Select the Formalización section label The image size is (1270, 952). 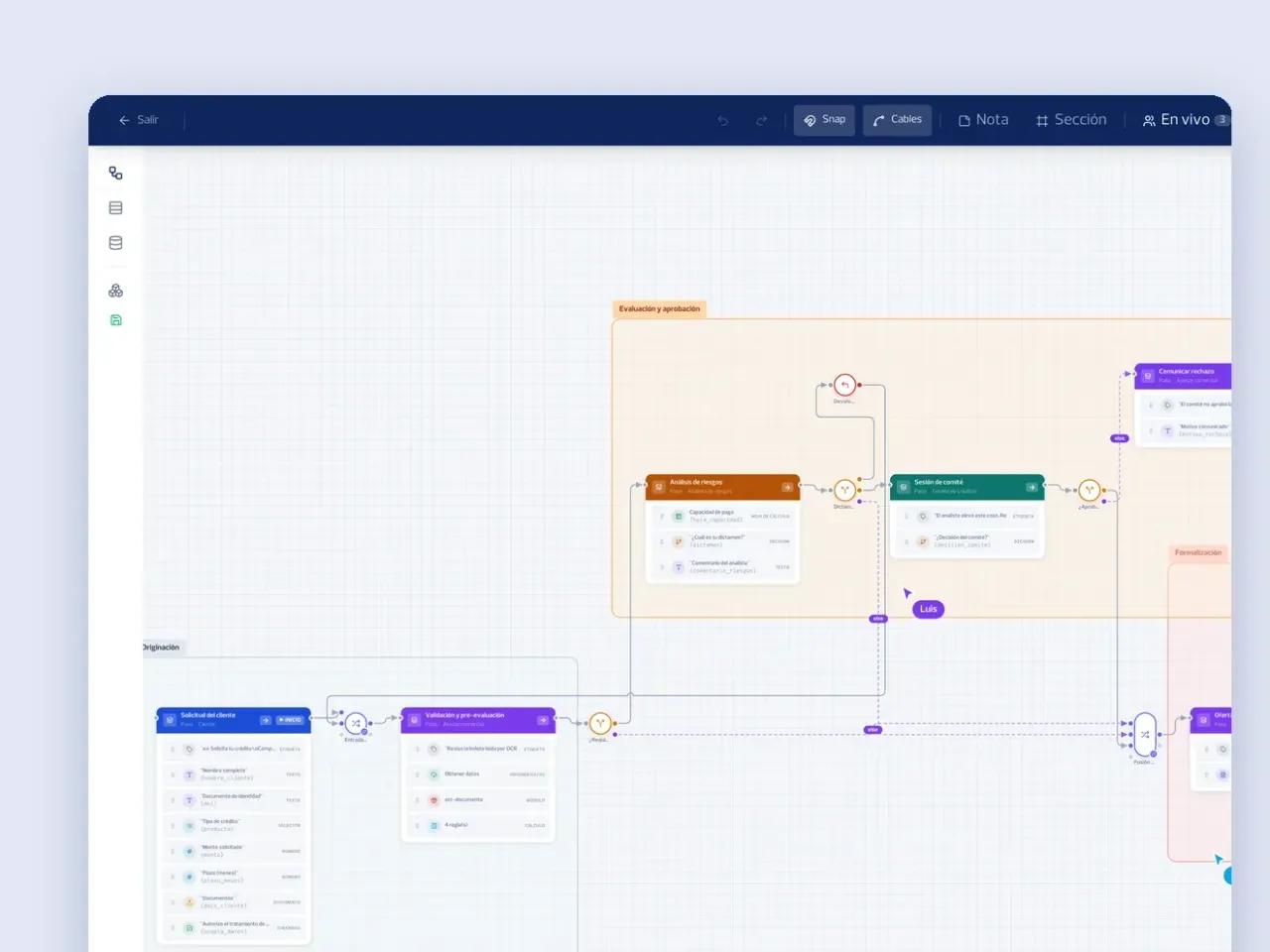tap(1199, 553)
